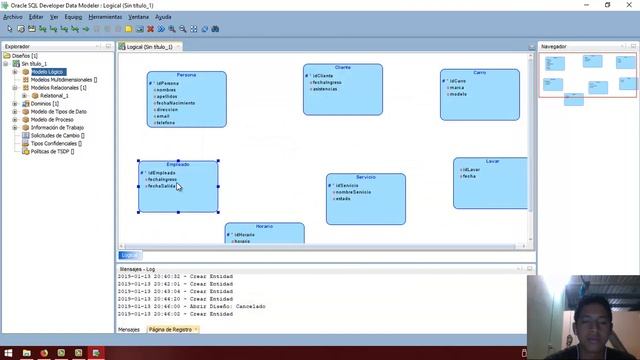The width and height of the screenshot is (640, 360).
Task: Open the Herramientas menu
Action: tap(105, 17)
